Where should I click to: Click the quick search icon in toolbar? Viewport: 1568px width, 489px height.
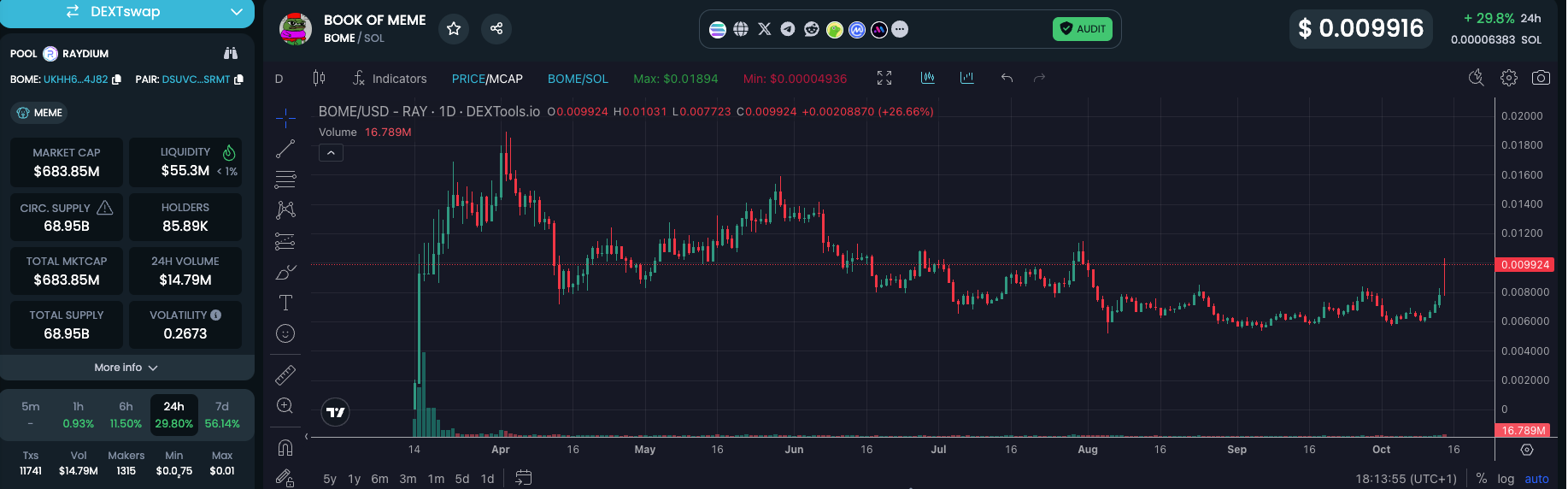[1477, 78]
